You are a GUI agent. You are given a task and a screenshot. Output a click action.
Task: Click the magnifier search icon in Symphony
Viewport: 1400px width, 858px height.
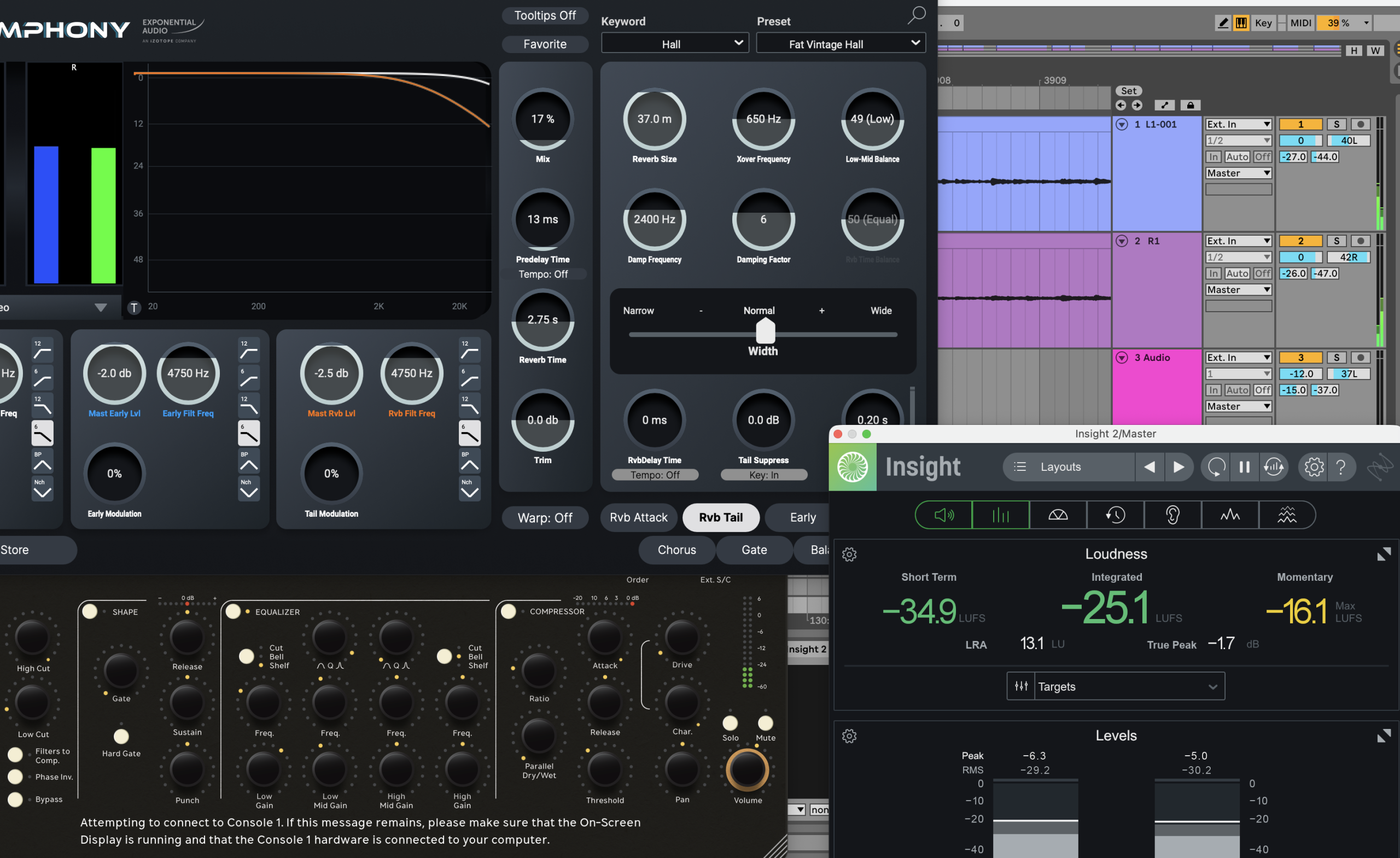click(916, 15)
